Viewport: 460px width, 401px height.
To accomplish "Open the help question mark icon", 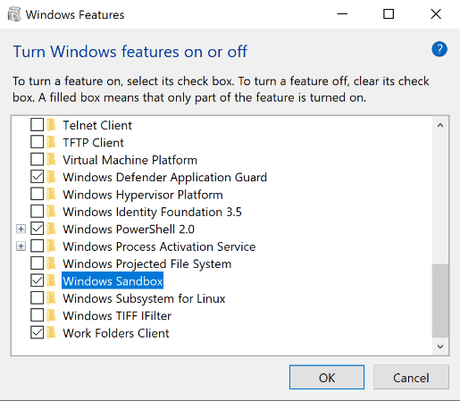I will pyautogui.click(x=439, y=50).
